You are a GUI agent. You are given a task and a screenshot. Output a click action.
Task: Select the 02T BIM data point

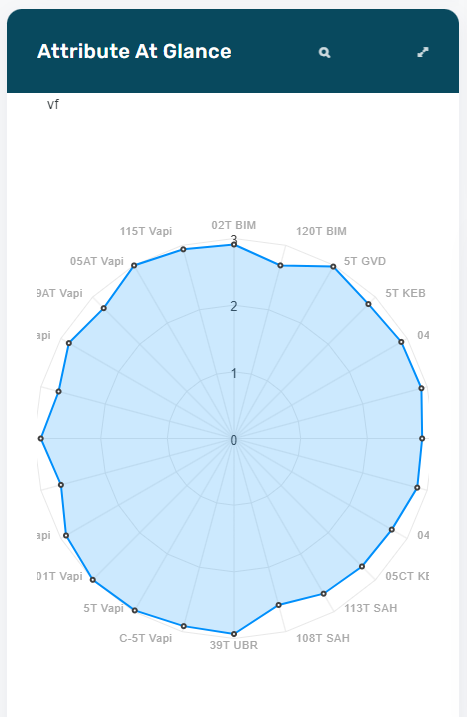point(234,245)
